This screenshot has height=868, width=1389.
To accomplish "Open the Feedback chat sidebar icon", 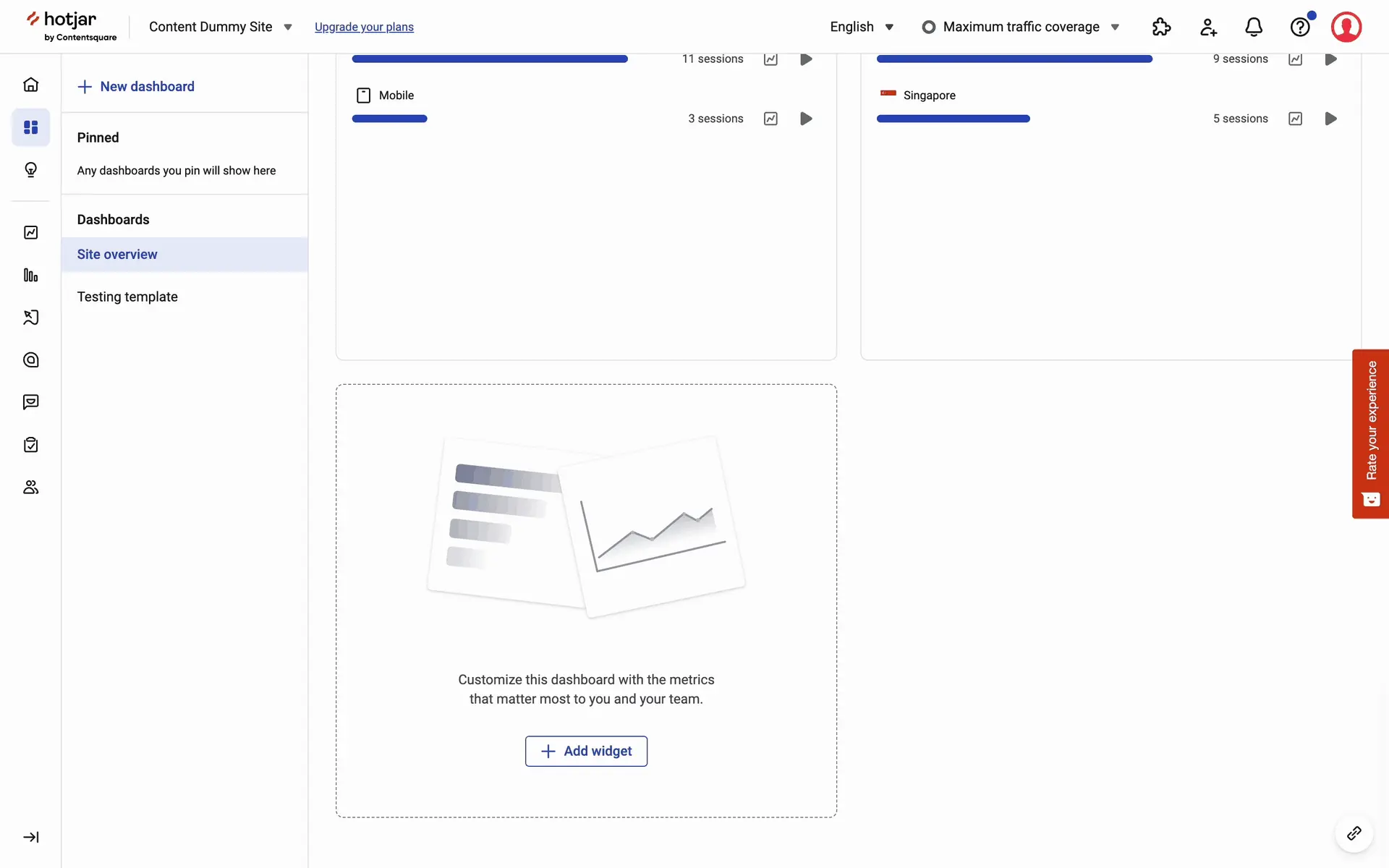I will pos(30,402).
